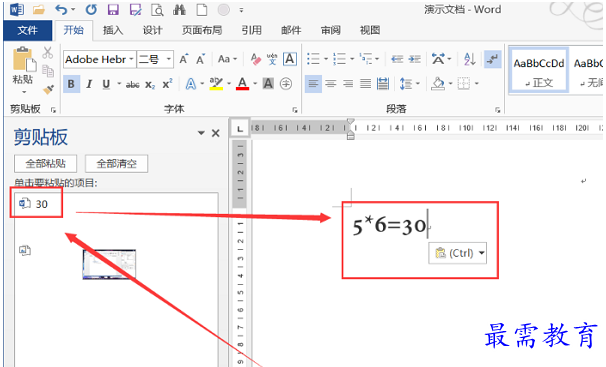Open bullets list dropdown arrow

coord(326,59)
